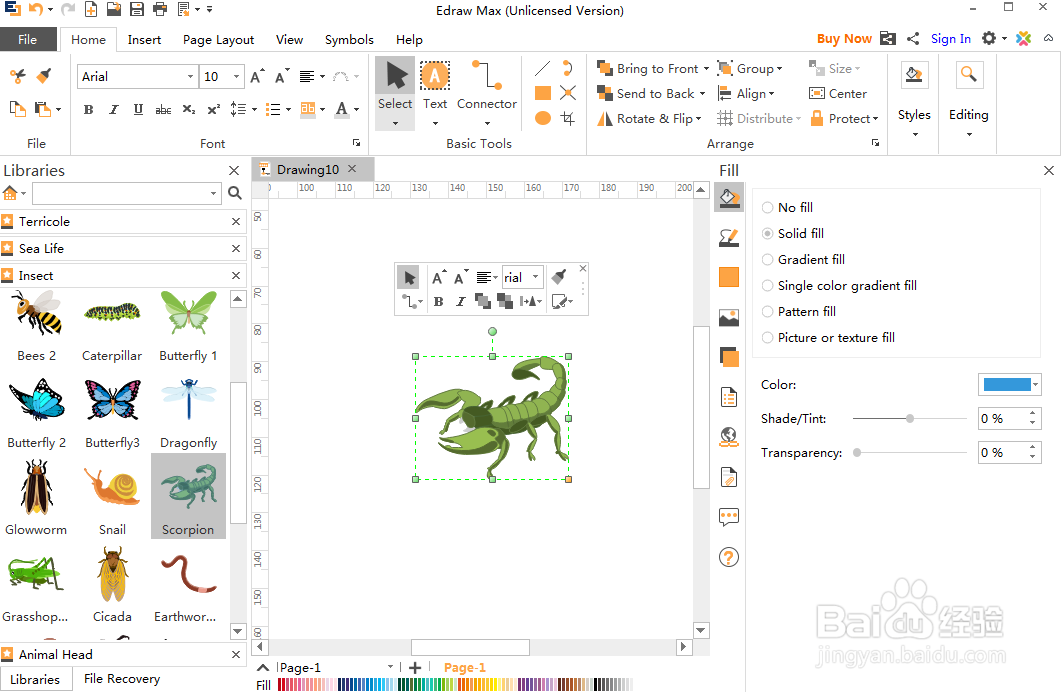Increase the Transparency percent stepper
1064x692 pixels.
1033,447
